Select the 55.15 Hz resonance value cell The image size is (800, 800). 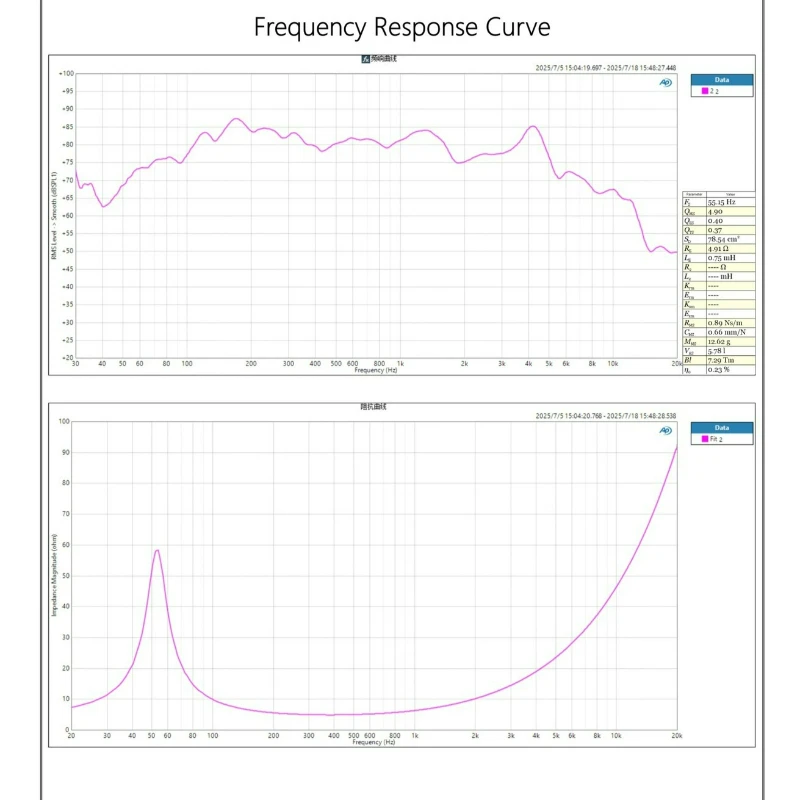tap(731, 202)
